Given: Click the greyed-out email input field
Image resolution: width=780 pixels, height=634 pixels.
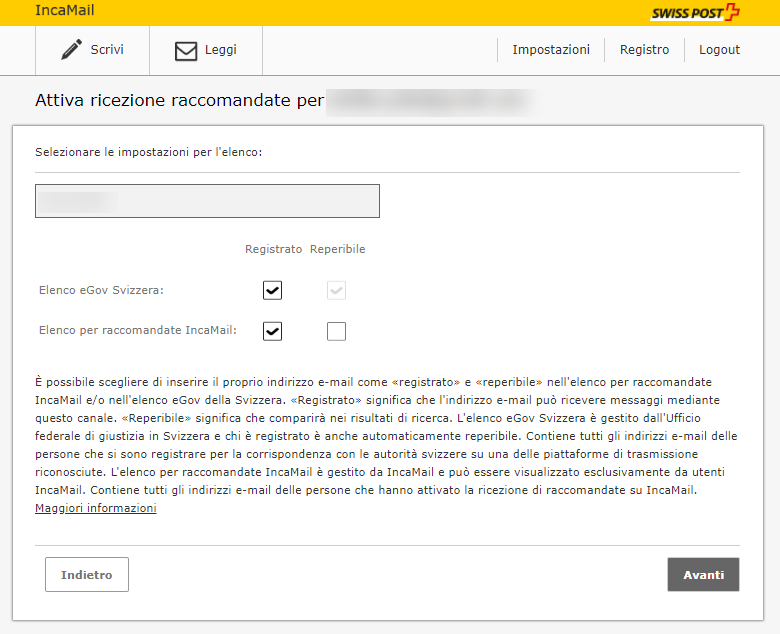Looking at the screenshot, I should (207, 201).
